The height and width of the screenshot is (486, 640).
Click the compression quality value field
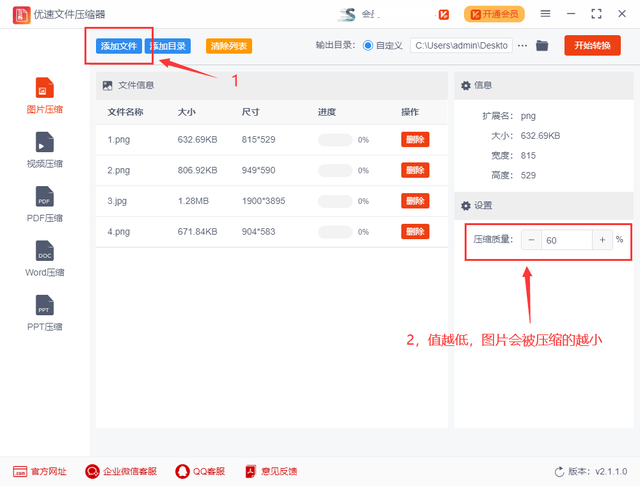click(x=566, y=240)
